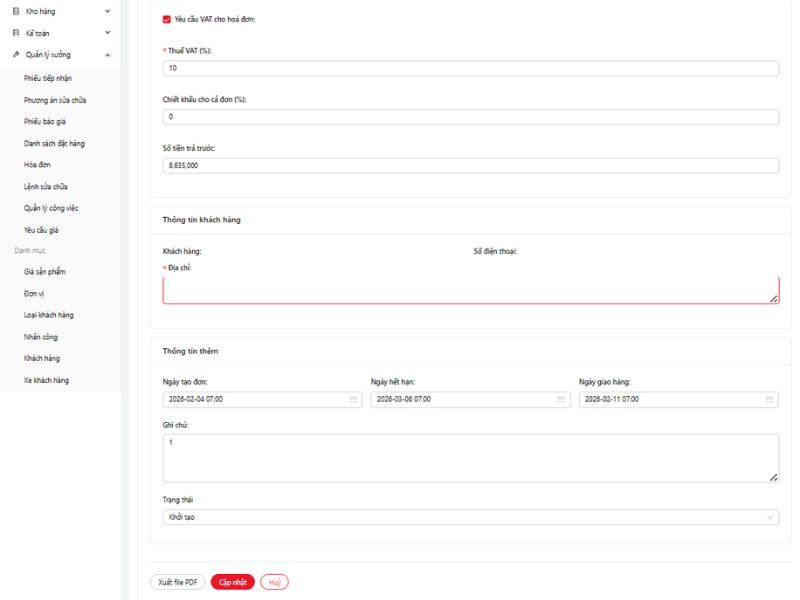
Task: Expand the Kho hàng menu chevron
Action: [x=107, y=11]
